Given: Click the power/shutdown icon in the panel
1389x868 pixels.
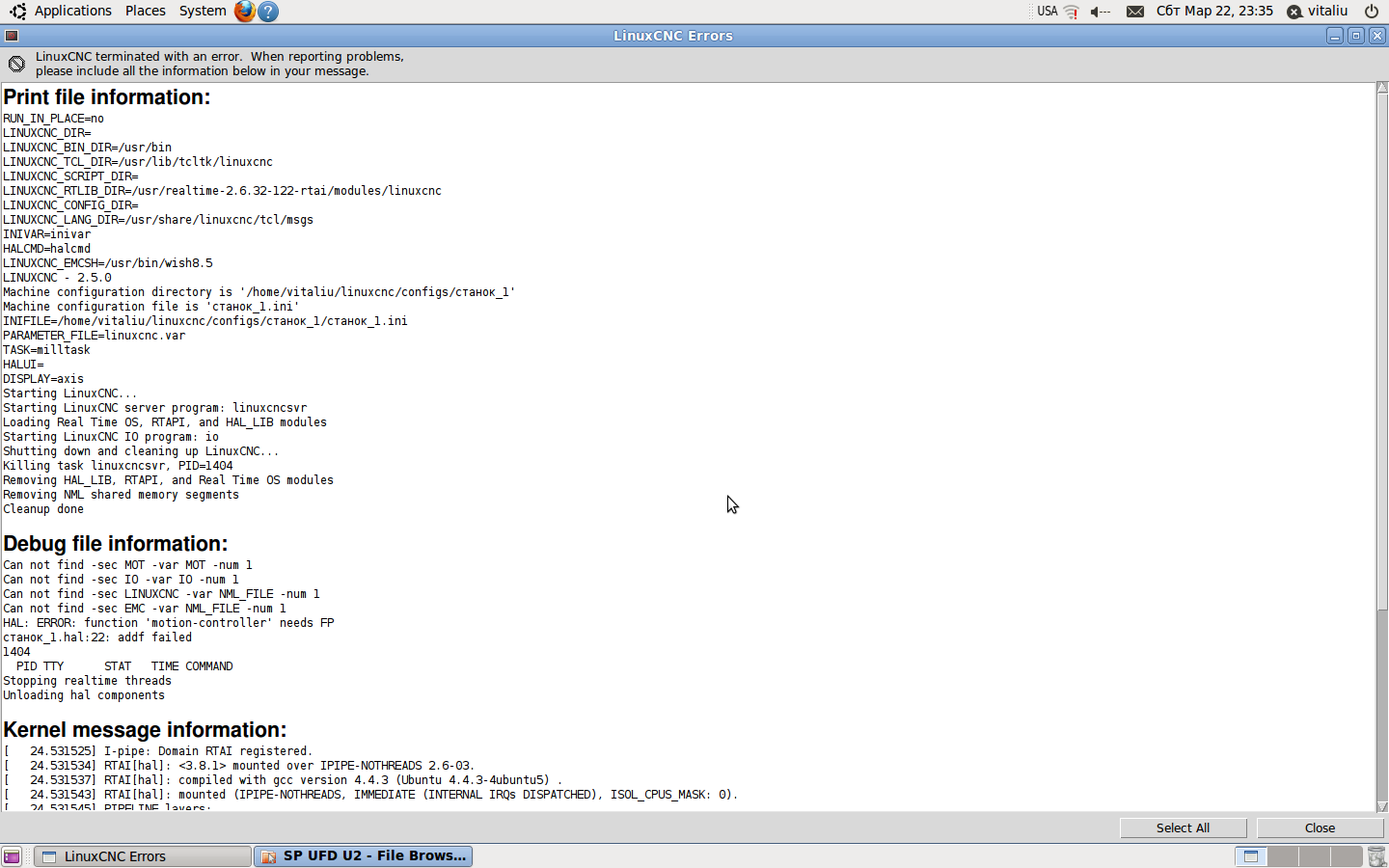Looking at the screenshot, I should pos(1372,12).
